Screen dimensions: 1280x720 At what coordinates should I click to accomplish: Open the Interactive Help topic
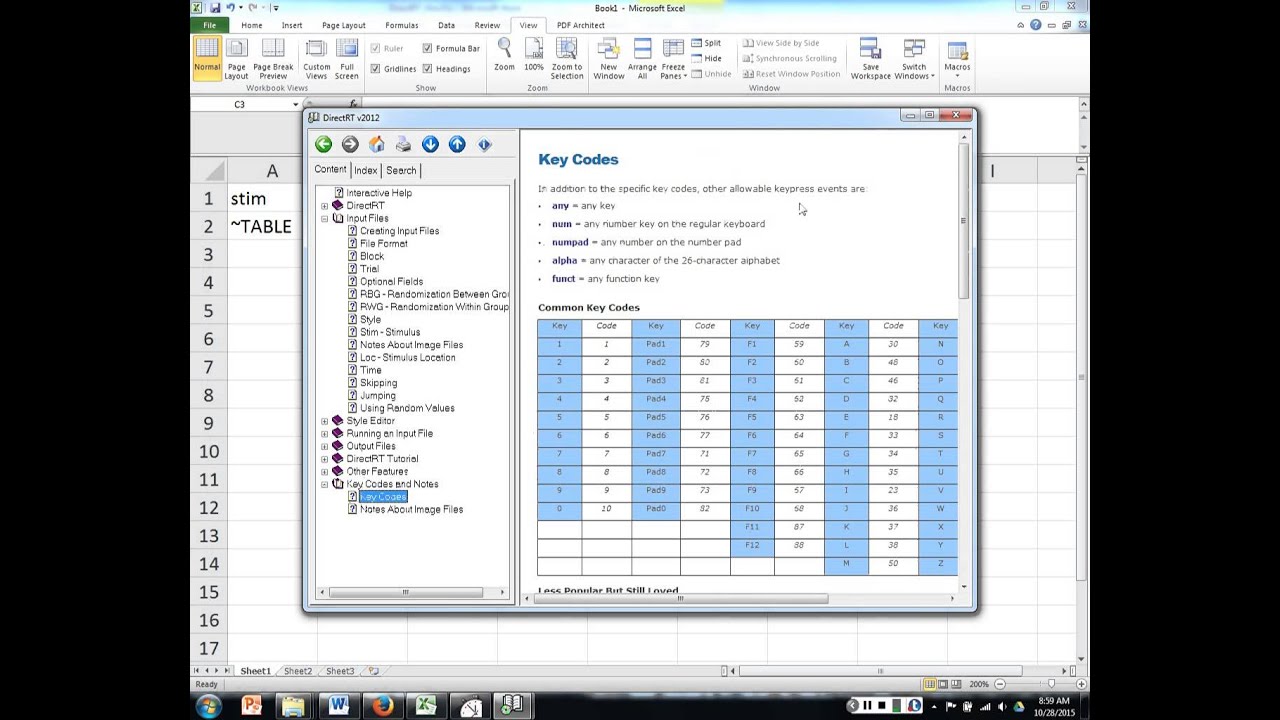pos(379,193)
